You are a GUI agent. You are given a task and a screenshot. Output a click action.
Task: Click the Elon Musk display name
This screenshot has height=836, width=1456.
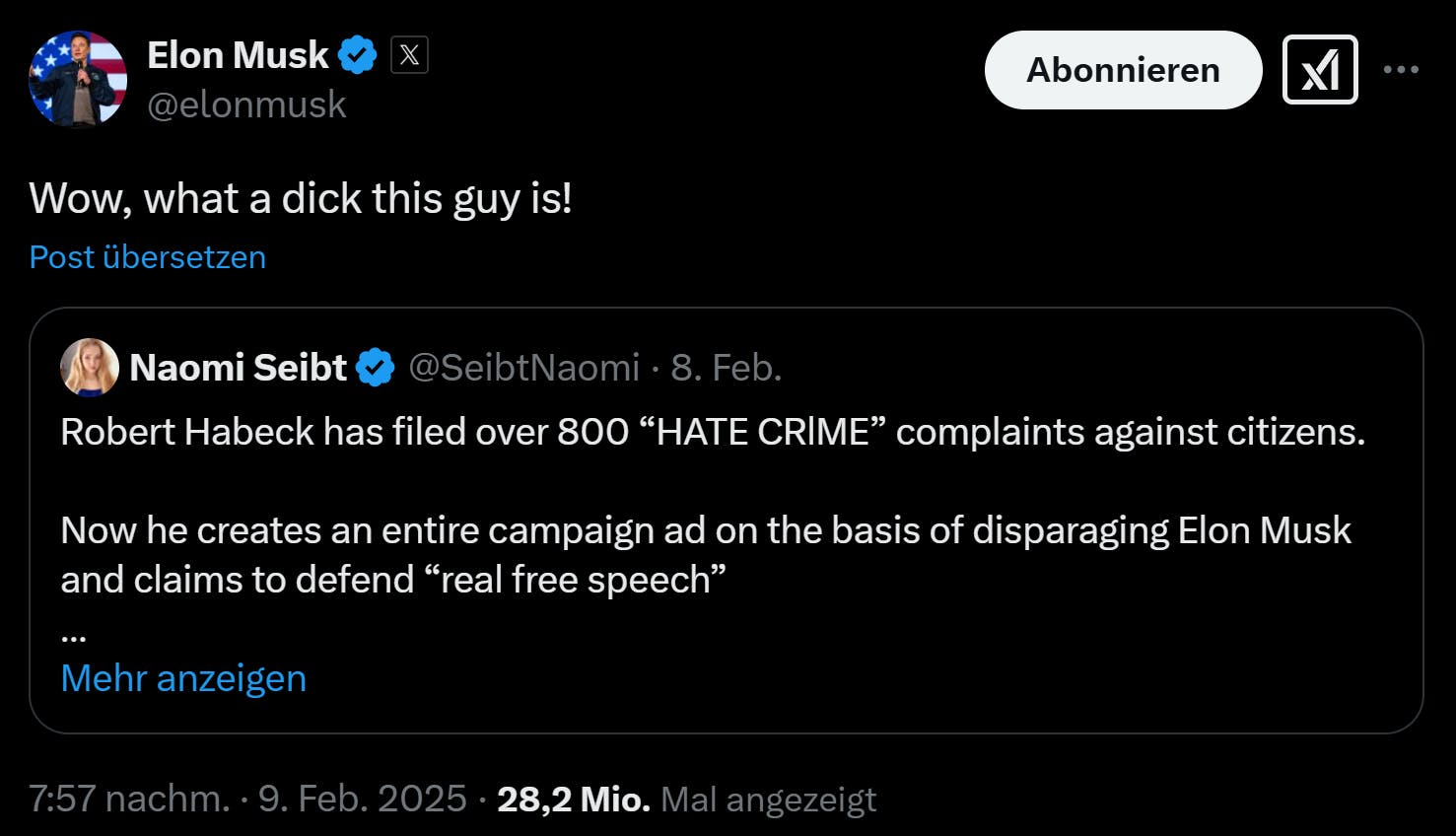pyautogui.click(x=238, y=55)
